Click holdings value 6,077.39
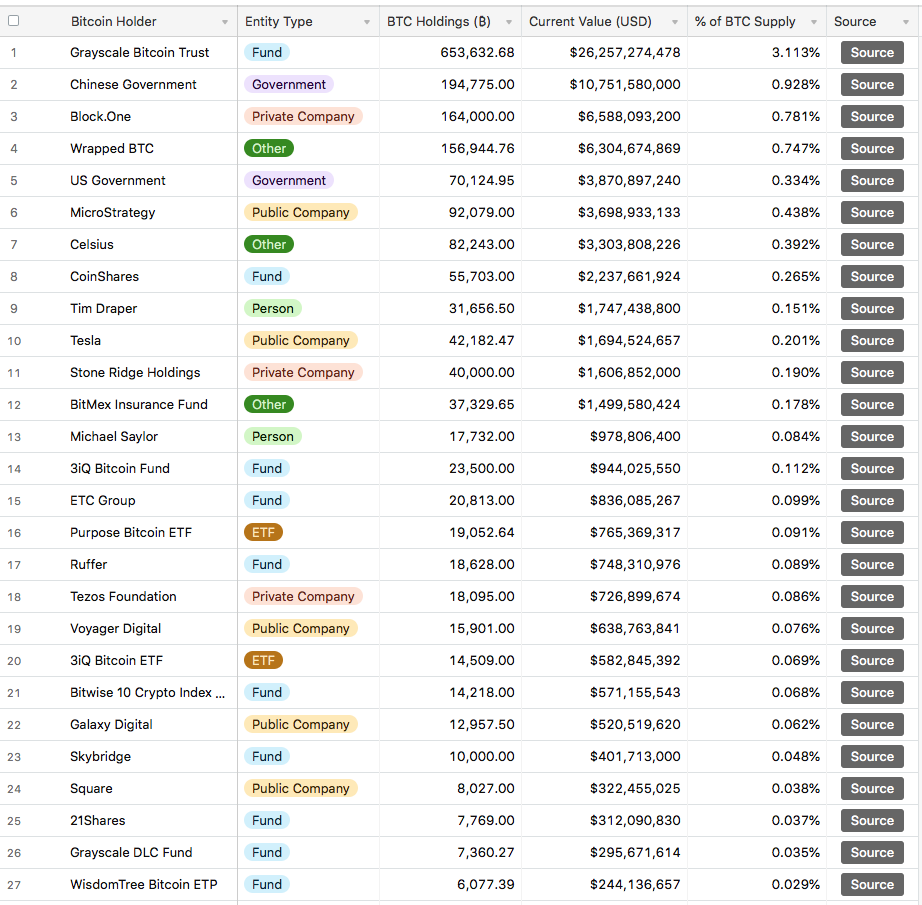 pyautogui.click(x=486, y=884)
